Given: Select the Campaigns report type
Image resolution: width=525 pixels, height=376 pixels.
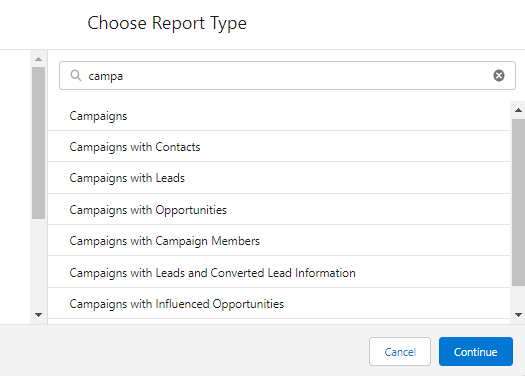Looking at the screenshot, I should click(x=279, y=116).
